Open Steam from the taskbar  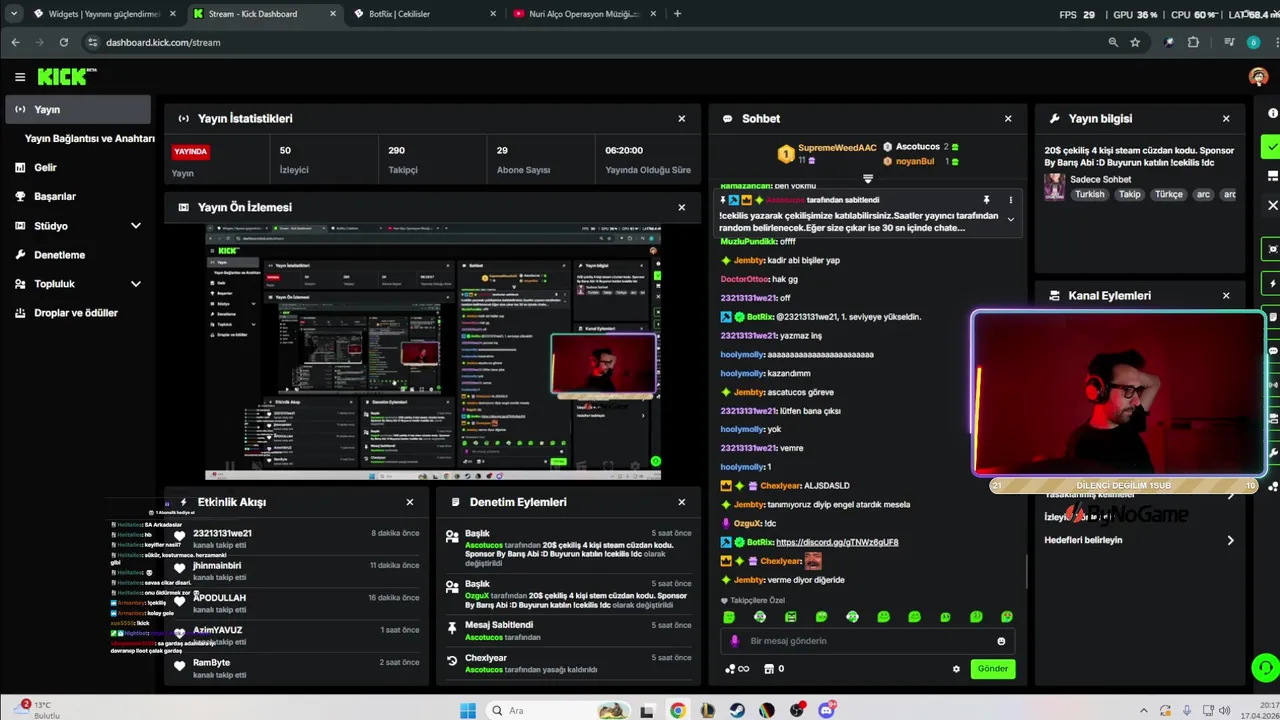pos(737,711)
